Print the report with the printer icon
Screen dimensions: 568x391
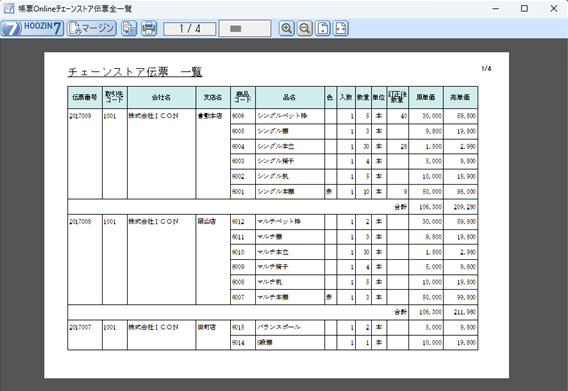(149, 28)
